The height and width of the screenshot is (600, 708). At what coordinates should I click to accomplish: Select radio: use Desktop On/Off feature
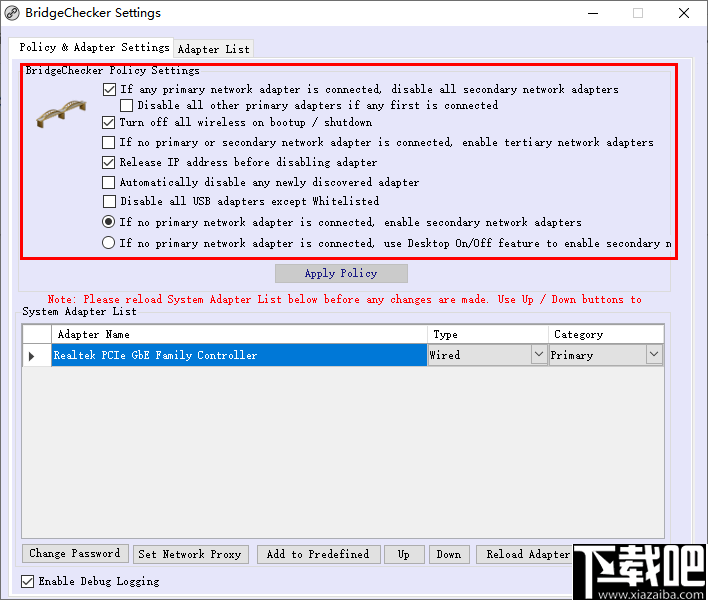108,243
